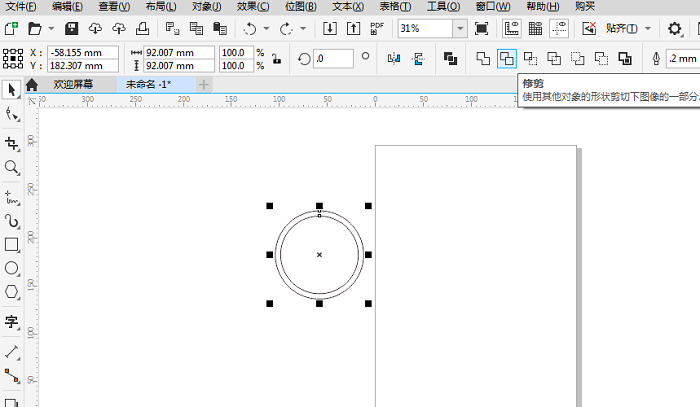Toggle the lock ratio padlock

[278, 59]
